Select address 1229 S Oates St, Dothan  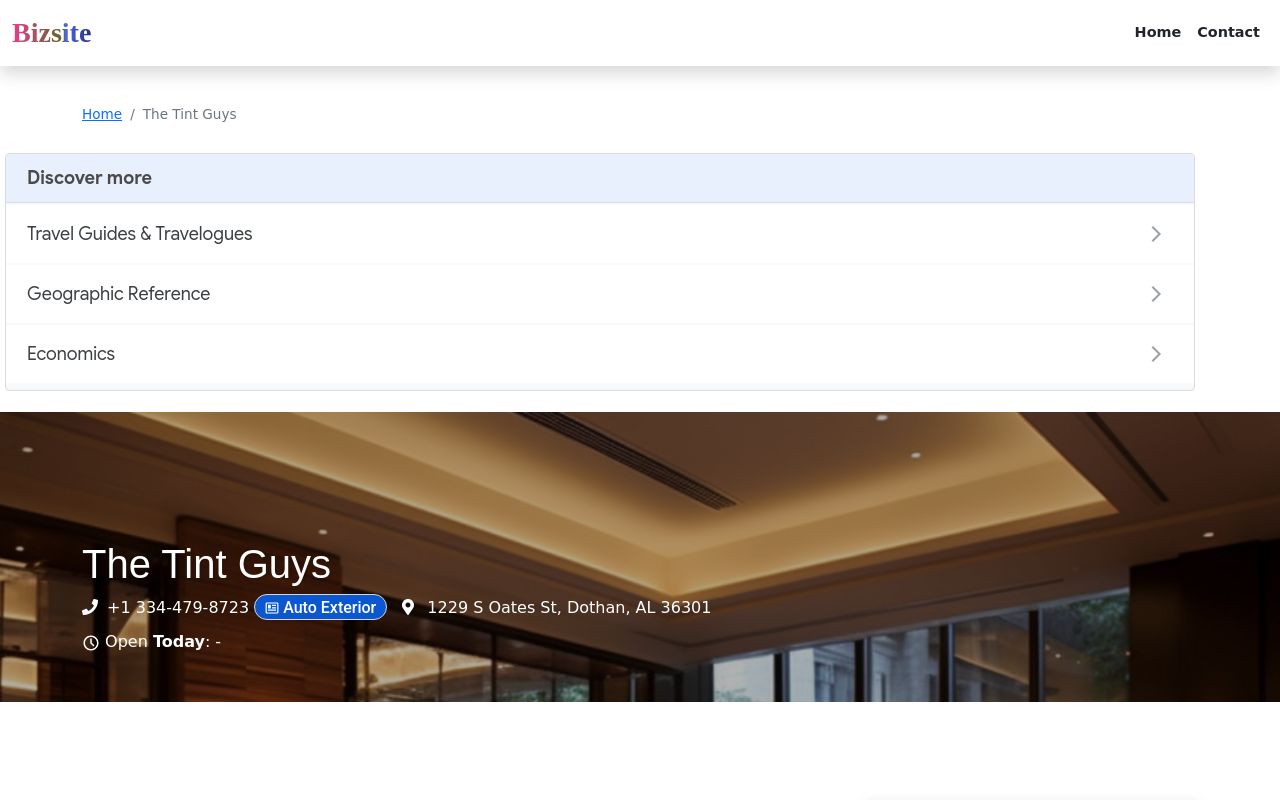click(569, 607)
